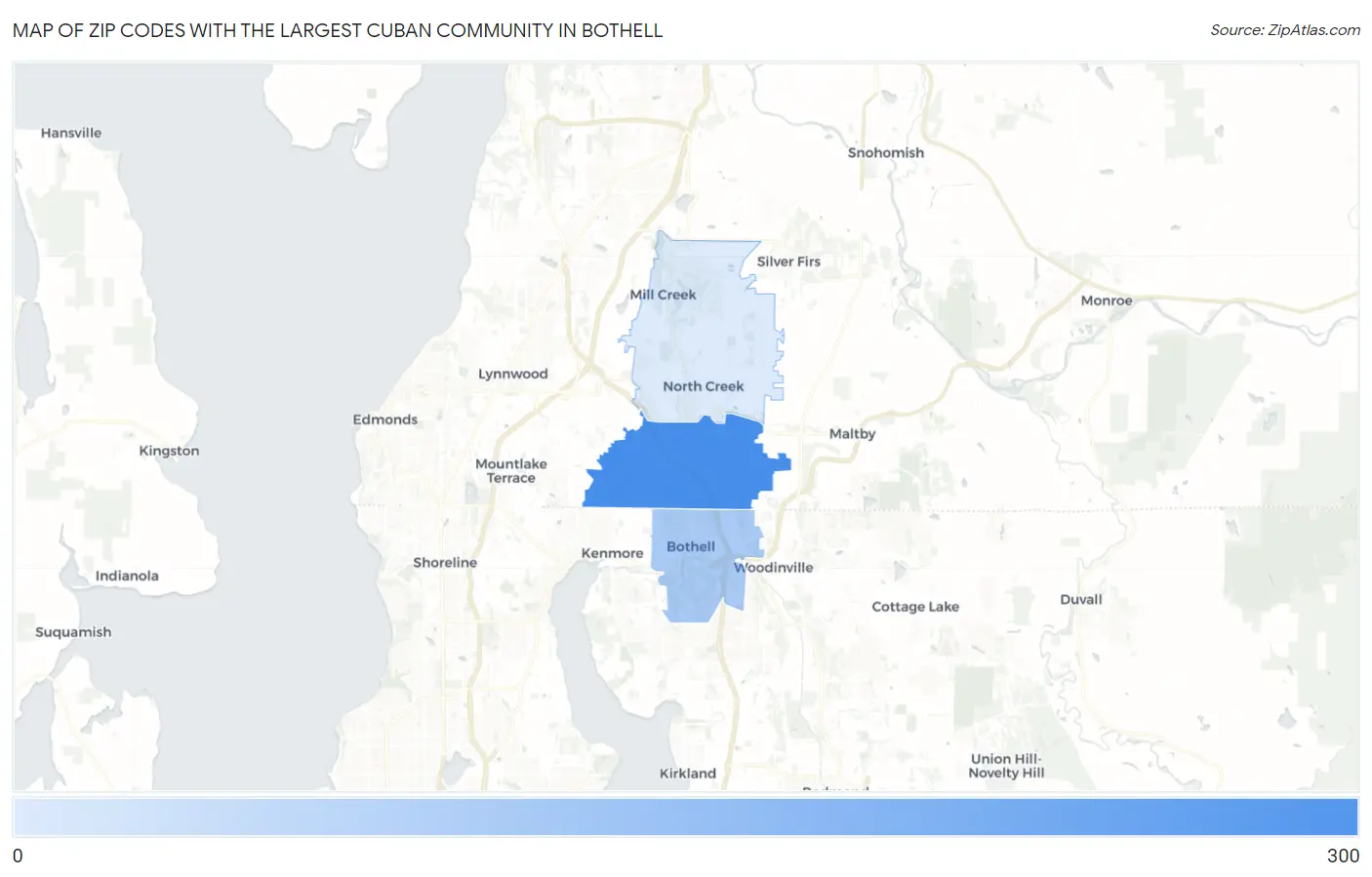Click the Kirkland map label
The width and height of the screenshot is (1372, 877).
pyautogui.click(x=688, y=774)
